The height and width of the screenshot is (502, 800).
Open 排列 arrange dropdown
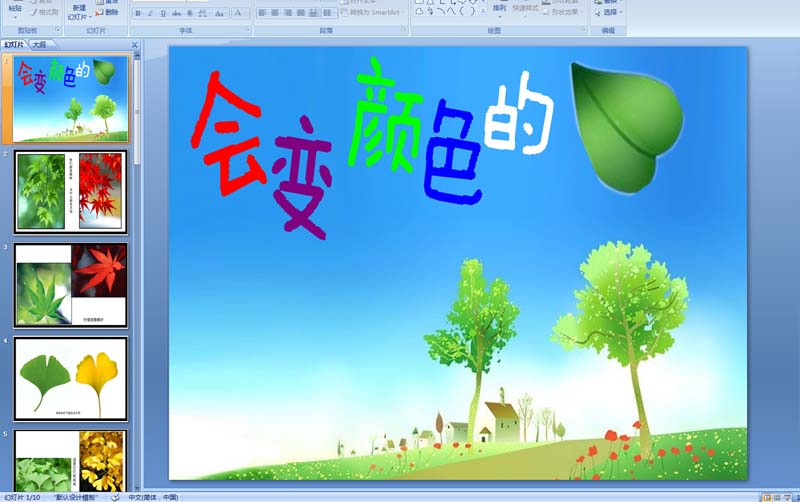(x=499, y=10)
